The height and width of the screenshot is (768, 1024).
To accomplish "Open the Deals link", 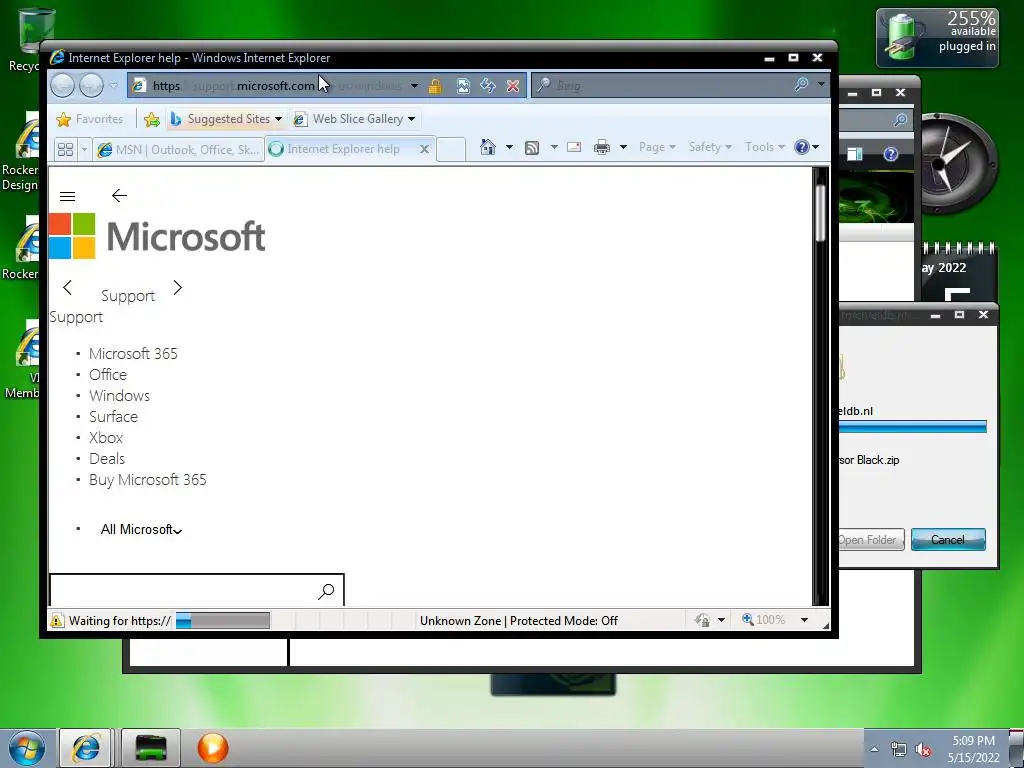I will (x=107, y=458).
